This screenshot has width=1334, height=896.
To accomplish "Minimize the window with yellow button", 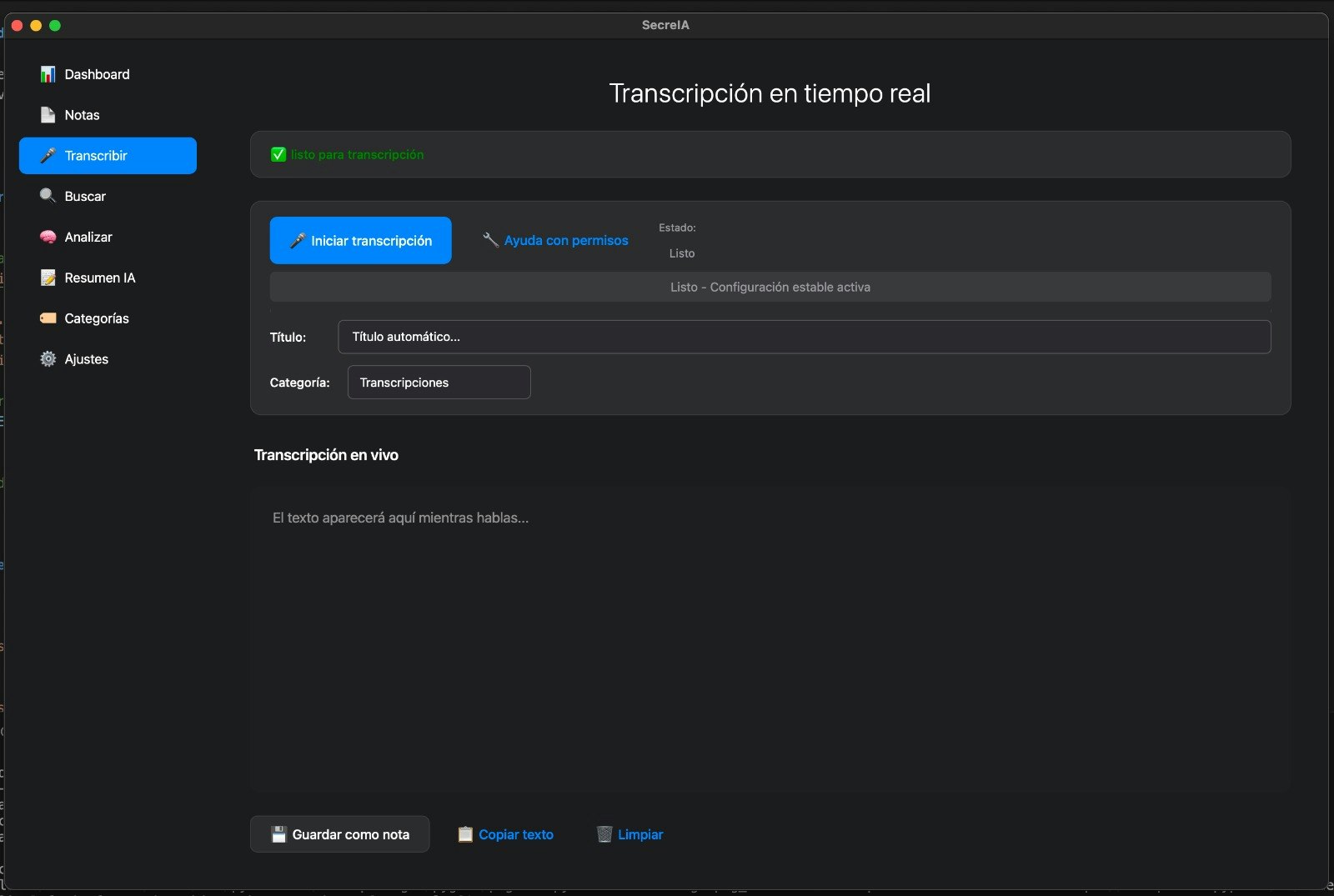I will [x=36, y=26].
